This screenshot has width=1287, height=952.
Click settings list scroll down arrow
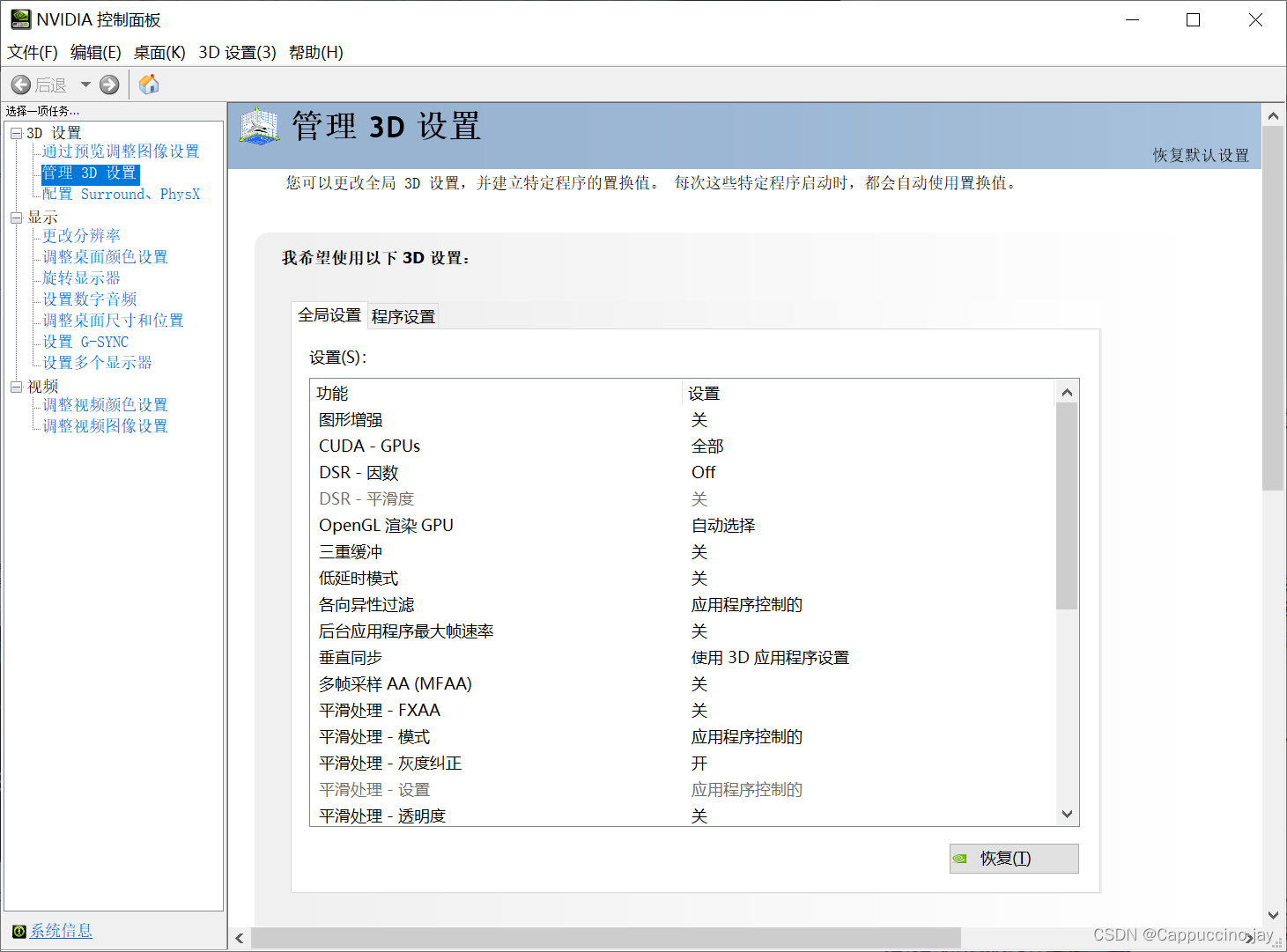click(x=1067, y=815)
